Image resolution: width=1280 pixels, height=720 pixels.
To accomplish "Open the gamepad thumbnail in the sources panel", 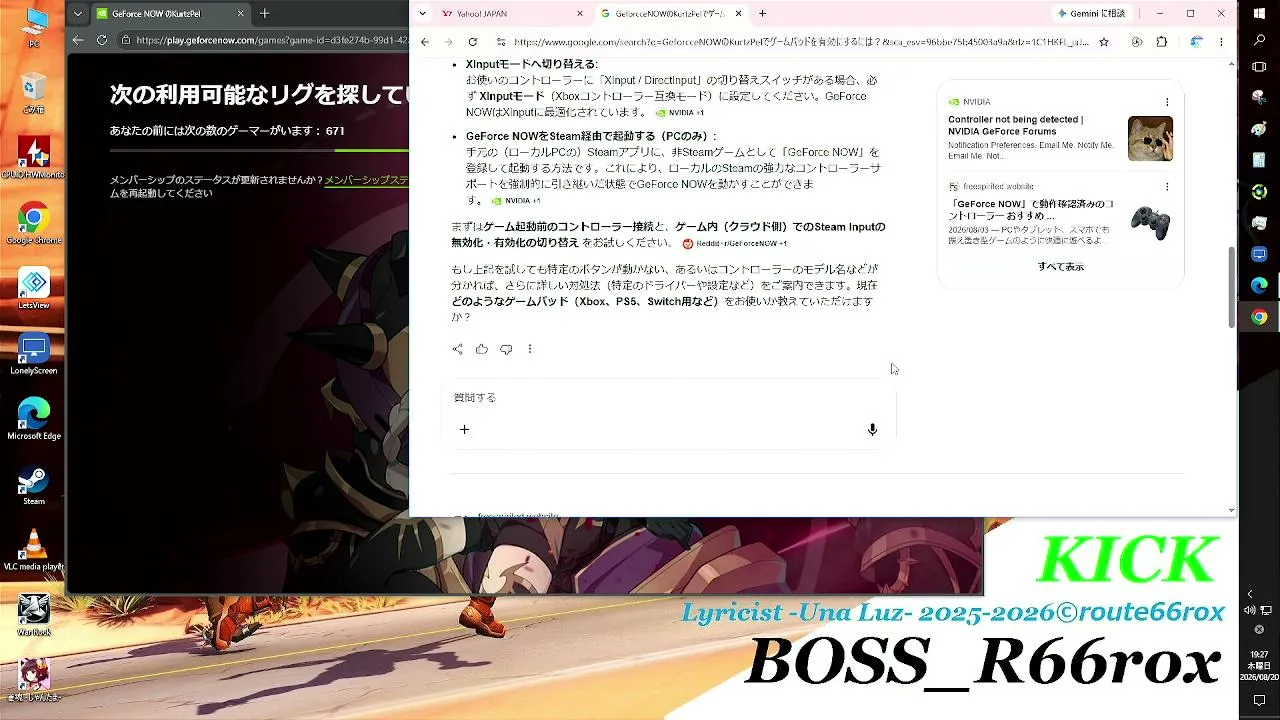I will [1150, 222].
